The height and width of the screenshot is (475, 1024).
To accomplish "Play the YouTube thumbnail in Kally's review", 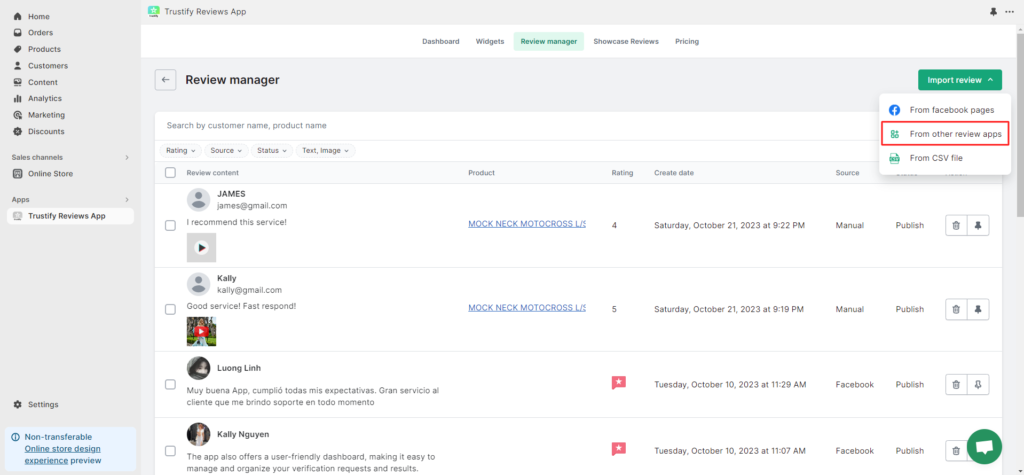I will [x=201, y=331].
